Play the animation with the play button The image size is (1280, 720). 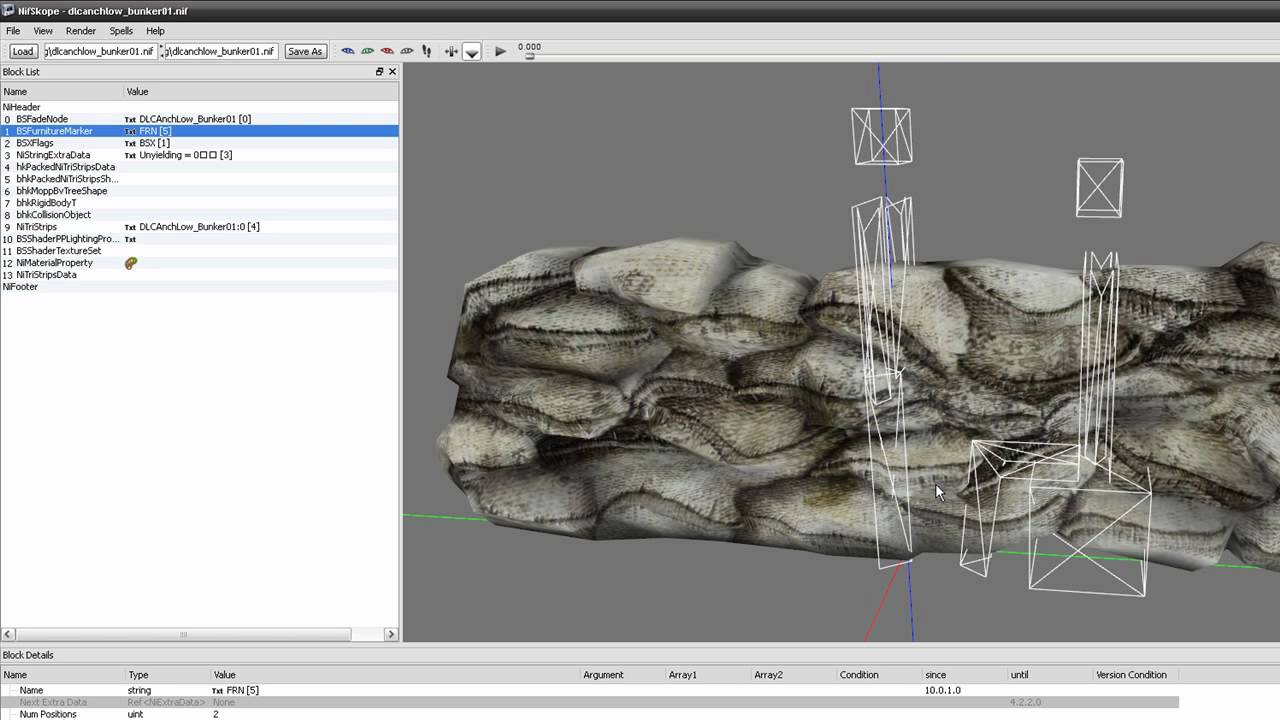500,51
